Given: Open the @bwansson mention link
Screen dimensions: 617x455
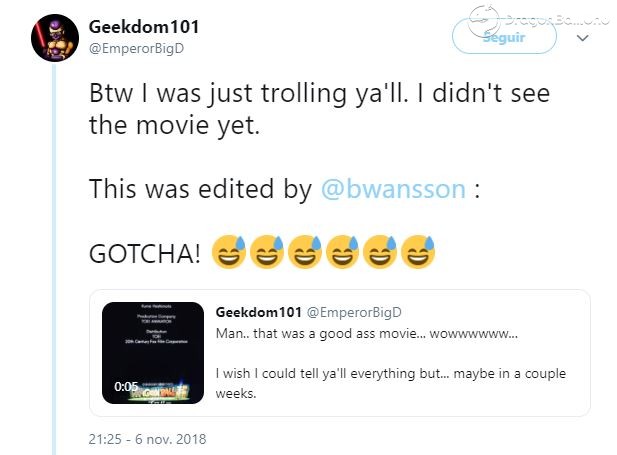Looking at the screenshot, I should pos(393,189).
